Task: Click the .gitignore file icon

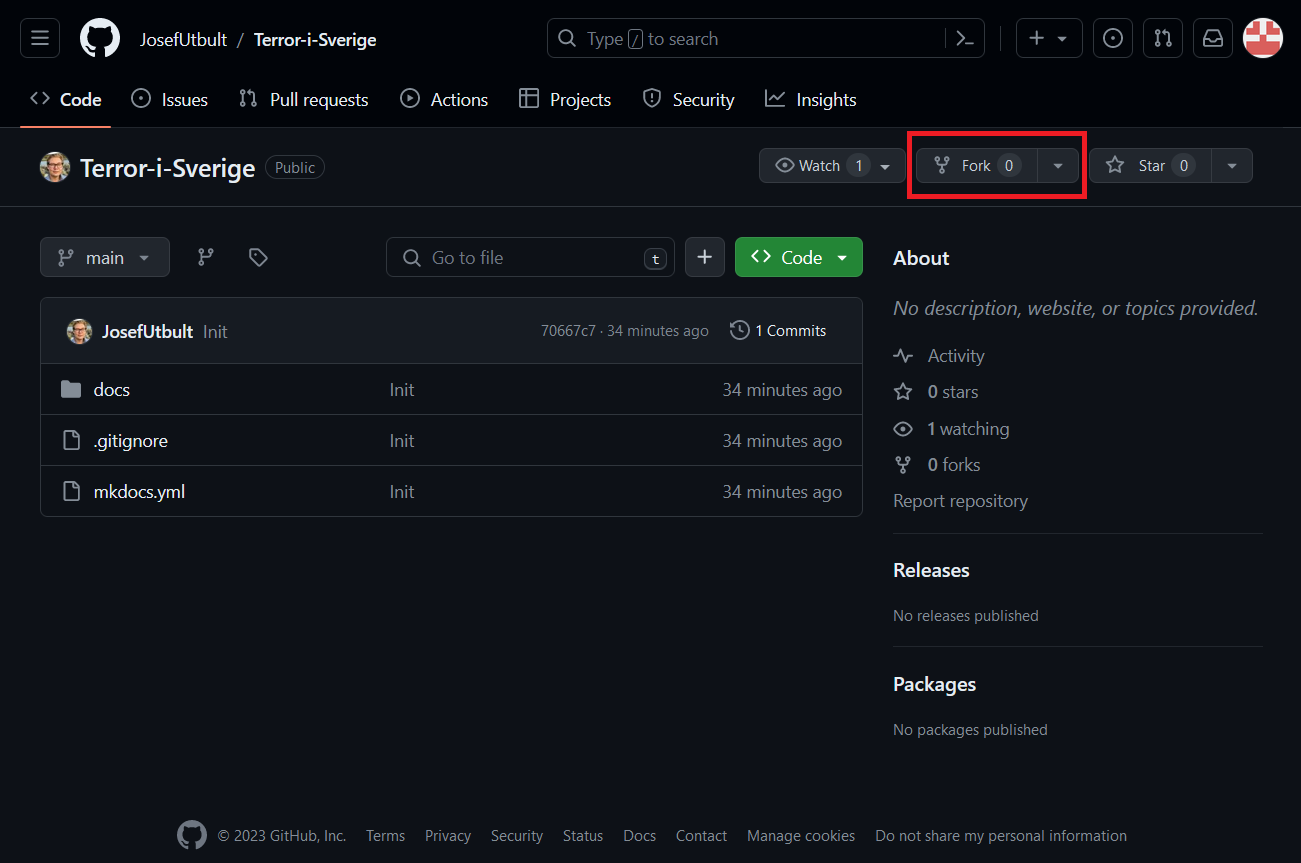Action: point(71,440)
